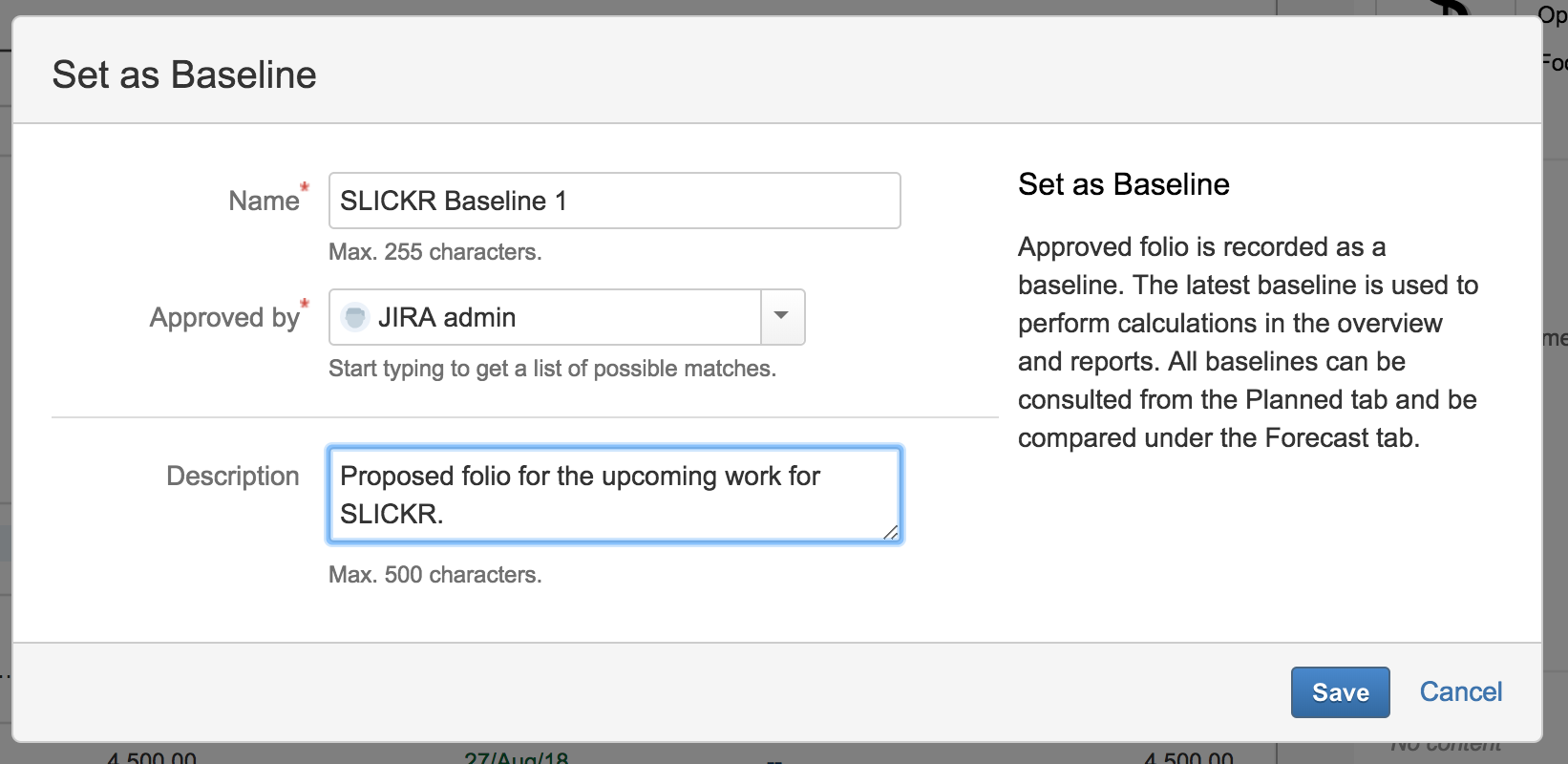Click the "Description" field label

click(232, 476)
